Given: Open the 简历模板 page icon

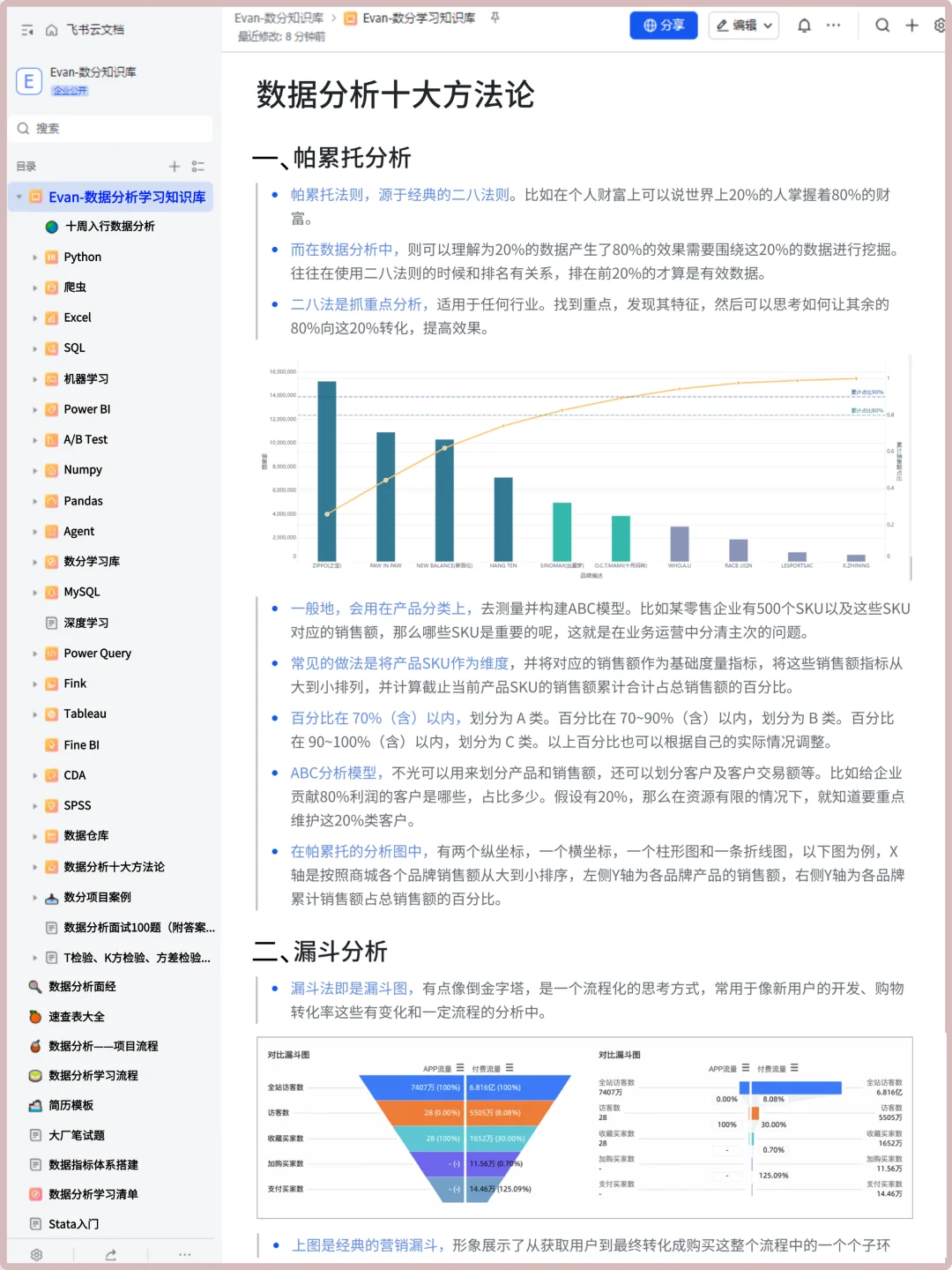Looking at the screenshot, I should (35, 1105).
